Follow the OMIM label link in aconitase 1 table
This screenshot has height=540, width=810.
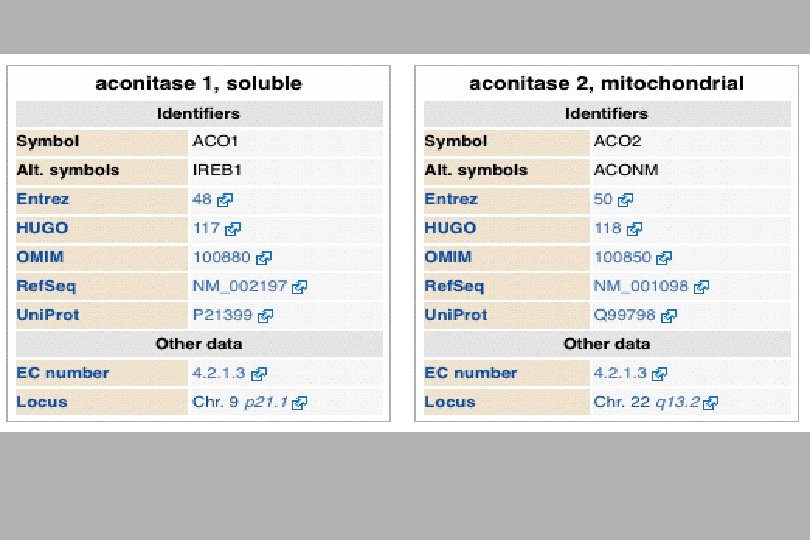coord(40,257)
